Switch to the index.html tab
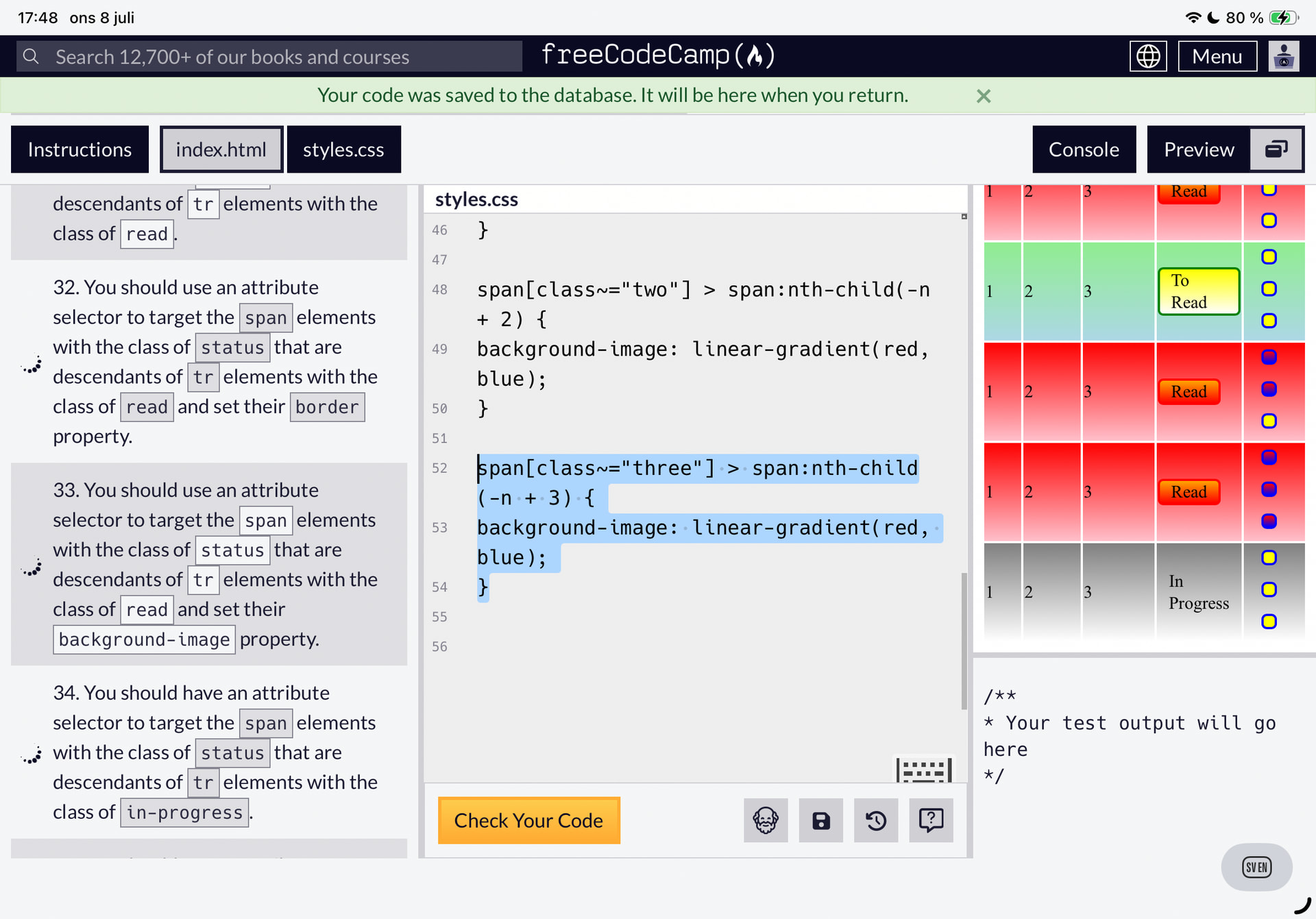The width and height of the screenshot is (1316, 919). (x=221, y=149)
